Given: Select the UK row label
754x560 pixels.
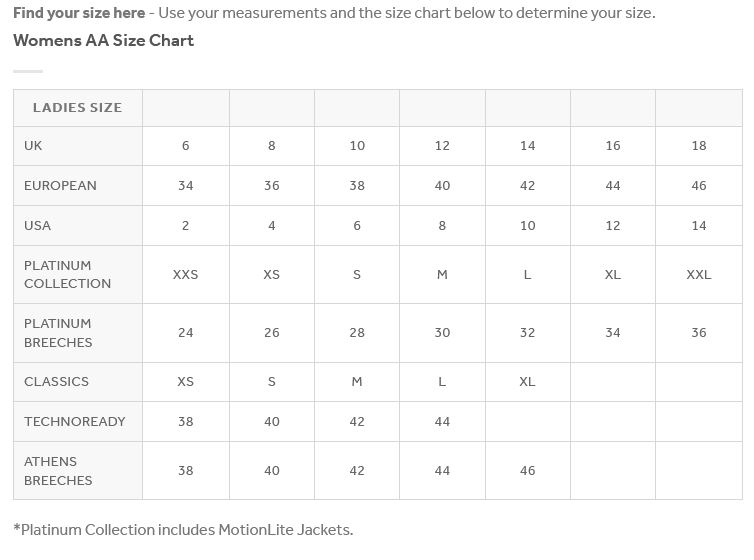Looking at the screenshot, I should pyautogui.click(x=77, y=146).
